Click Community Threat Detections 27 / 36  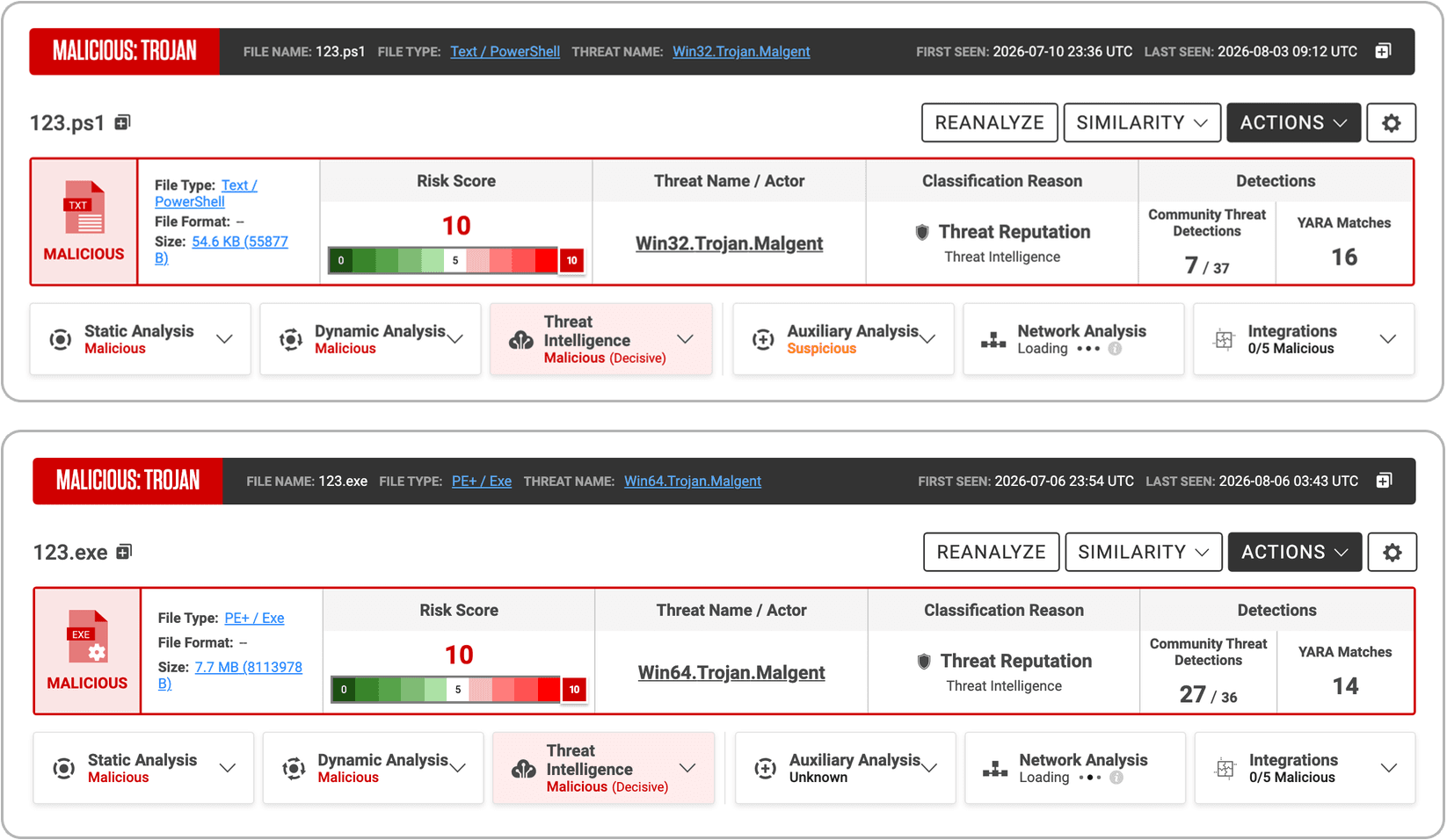(x=1209, y=695)
